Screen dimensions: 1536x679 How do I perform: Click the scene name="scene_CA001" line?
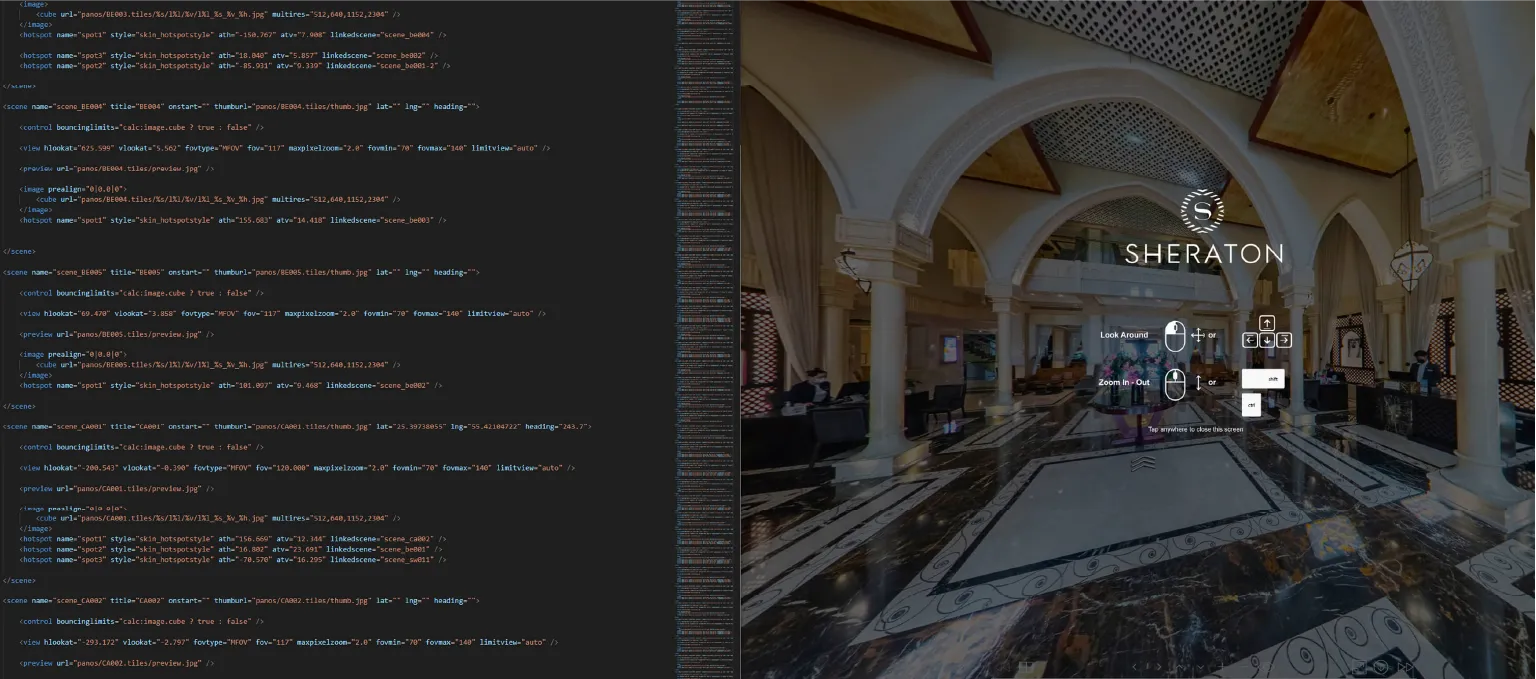(x=297, y=427)
